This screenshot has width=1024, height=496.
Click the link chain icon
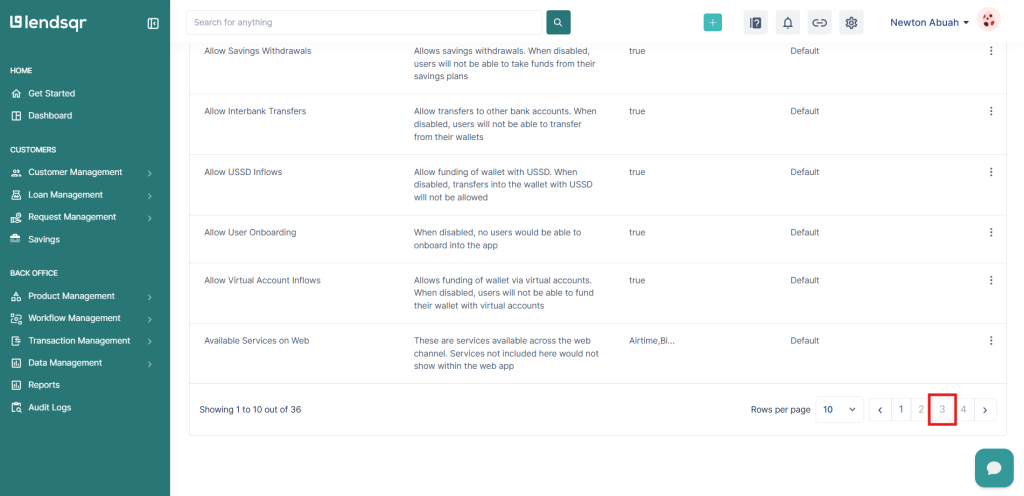[819, 23]
